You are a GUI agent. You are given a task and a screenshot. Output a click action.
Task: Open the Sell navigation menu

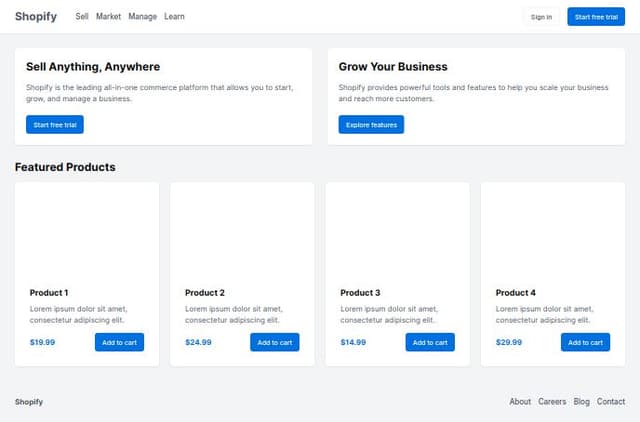coord(82,16)
